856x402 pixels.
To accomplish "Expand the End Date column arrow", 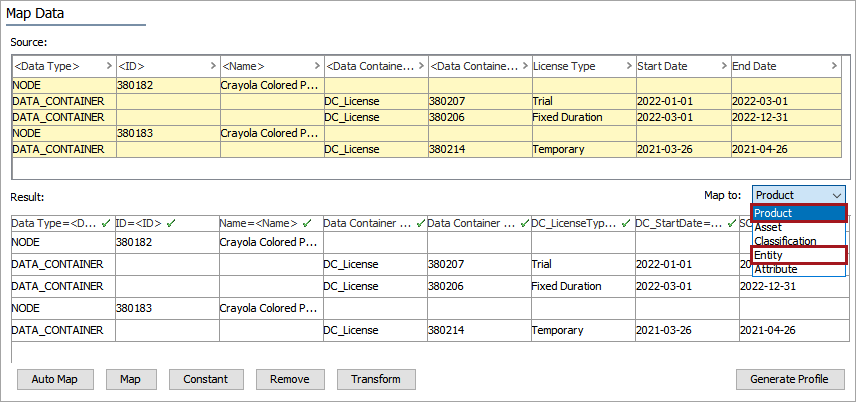I will [834, 66].
